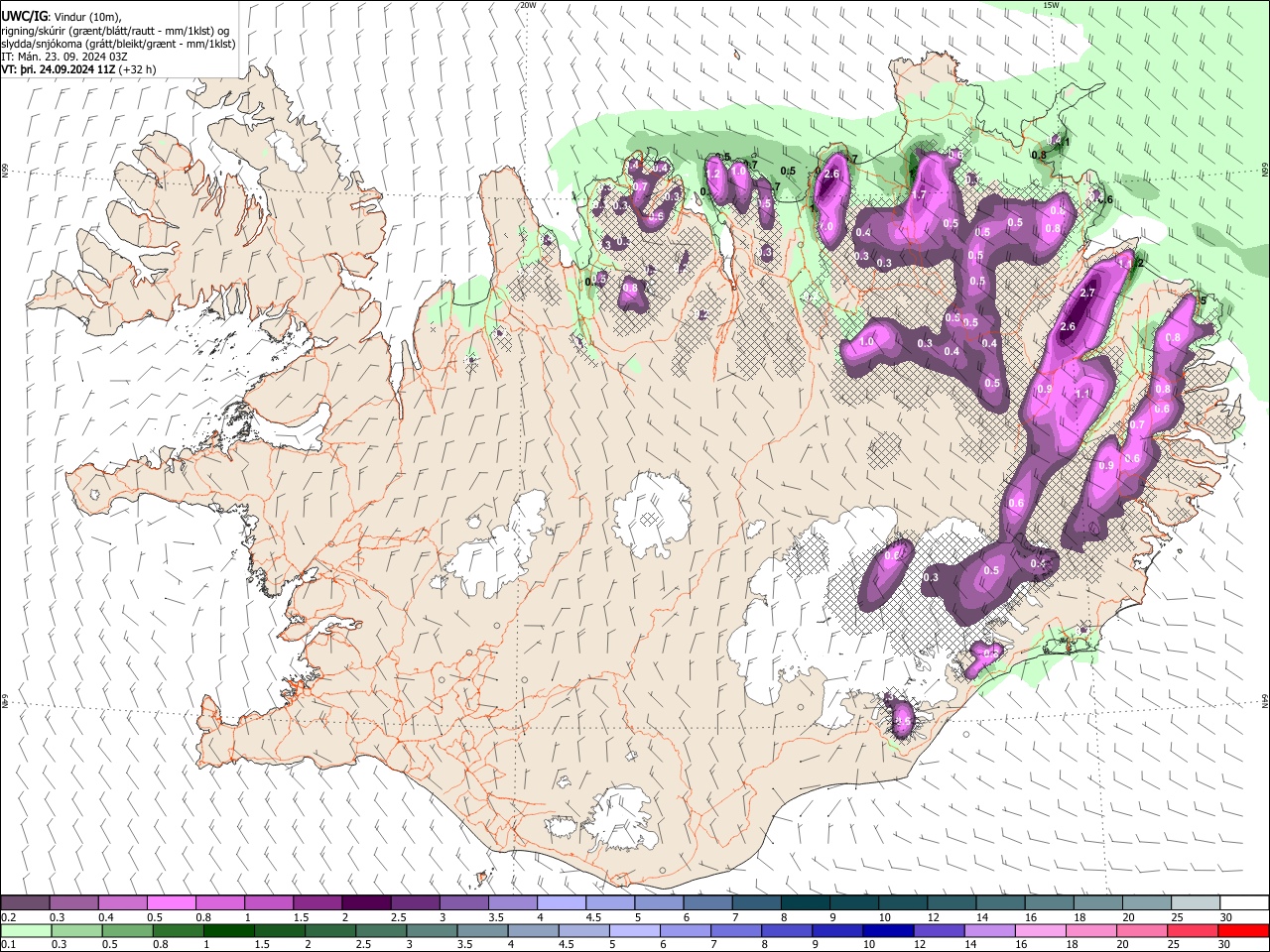Click the '2.7' snowfall value on the map
Screen dimensions: 1270x952
1087,293
